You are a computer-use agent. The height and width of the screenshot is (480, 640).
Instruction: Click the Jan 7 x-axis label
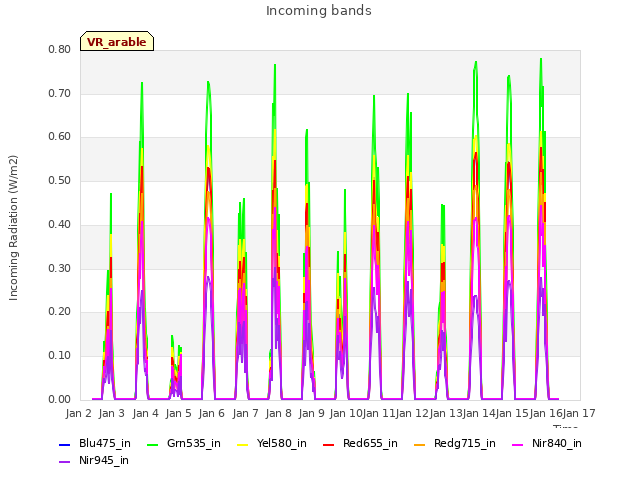(x=246, y=414)
